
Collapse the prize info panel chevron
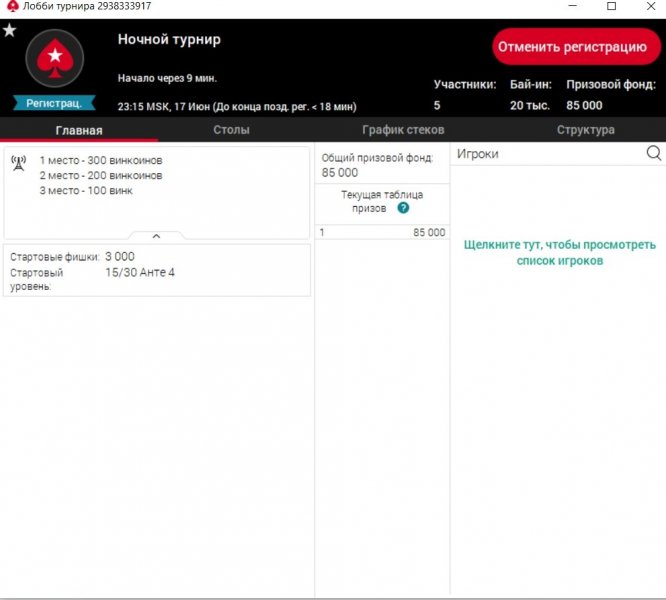(156, 236)
